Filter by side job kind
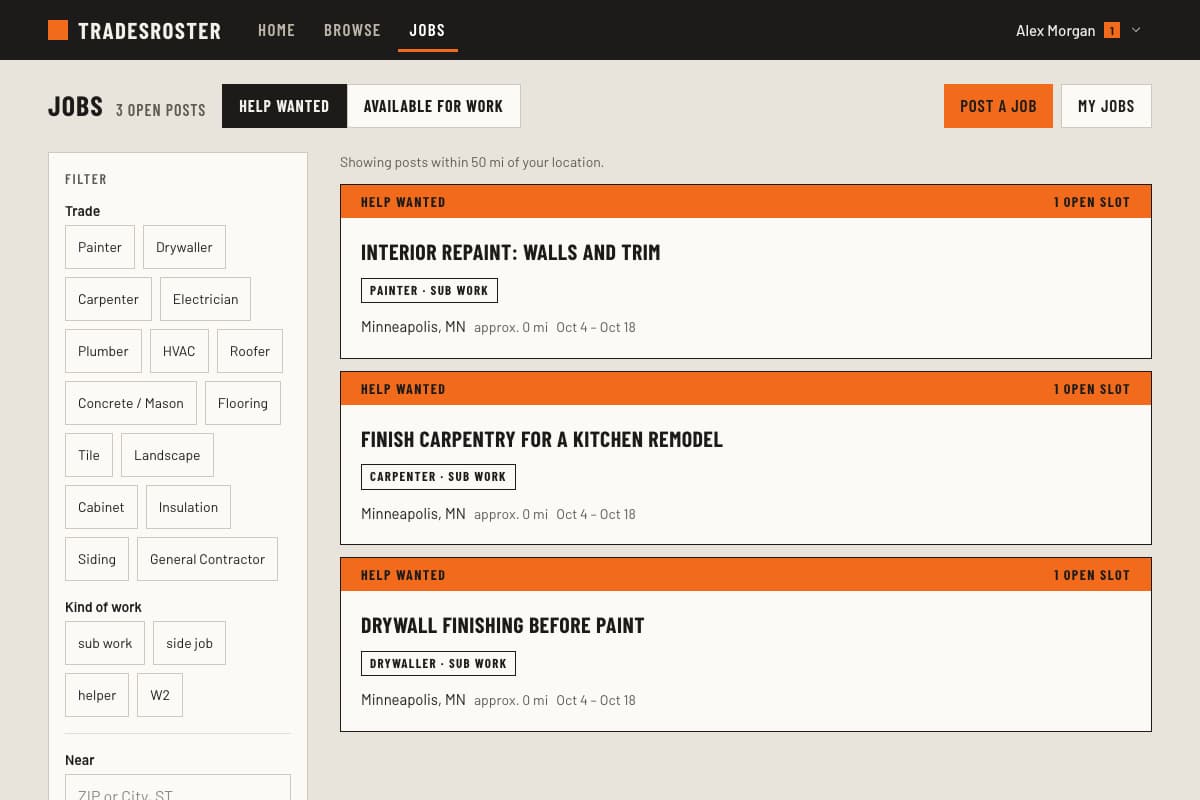The height and width of the screenshot is (800, 1200). pyautogui.click(x=189, y=643)
